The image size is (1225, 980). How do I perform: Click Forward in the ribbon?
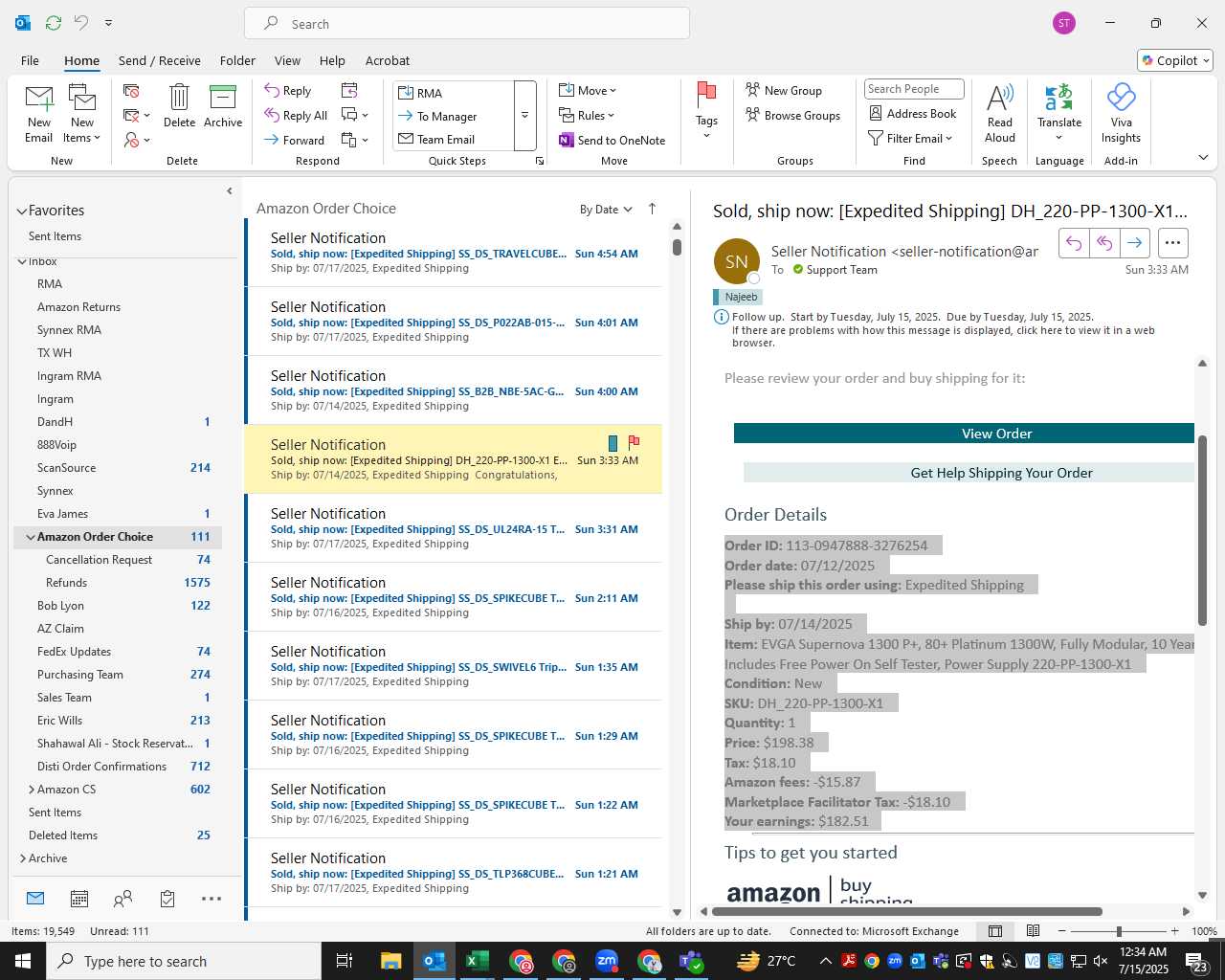(x=295, y=140)
